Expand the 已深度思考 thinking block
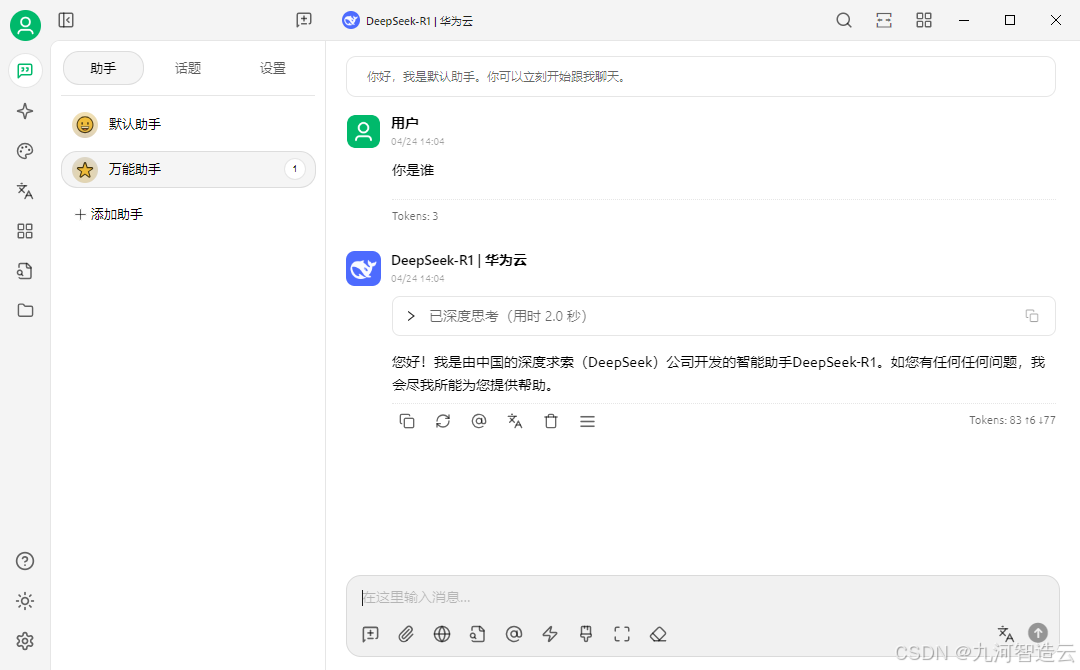The width and height of the screenshot is (1080, 670). pyautogui.click(x=723, y=316)
